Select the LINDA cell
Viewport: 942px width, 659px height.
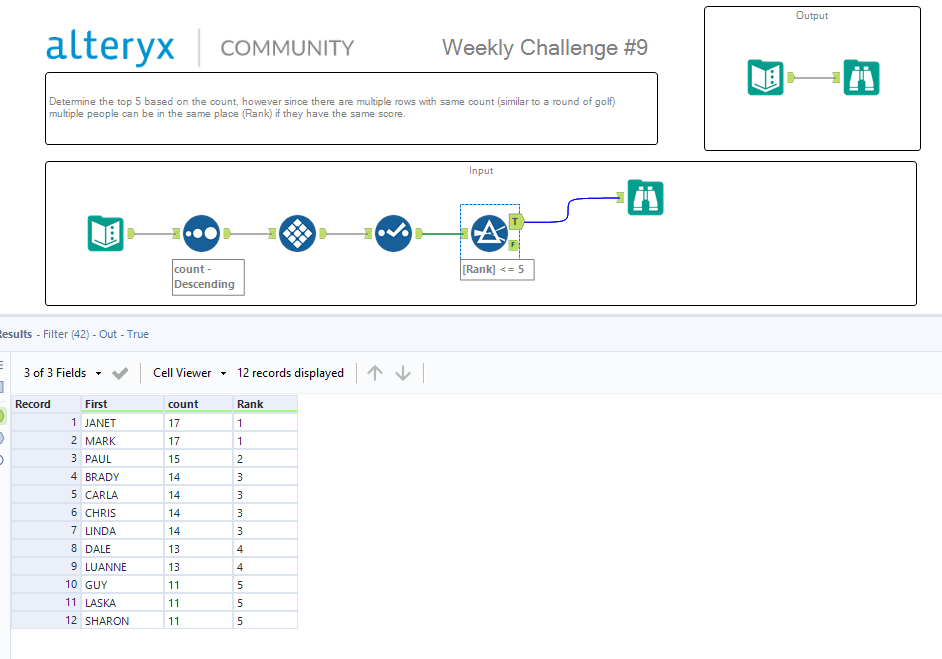(123, 531)
